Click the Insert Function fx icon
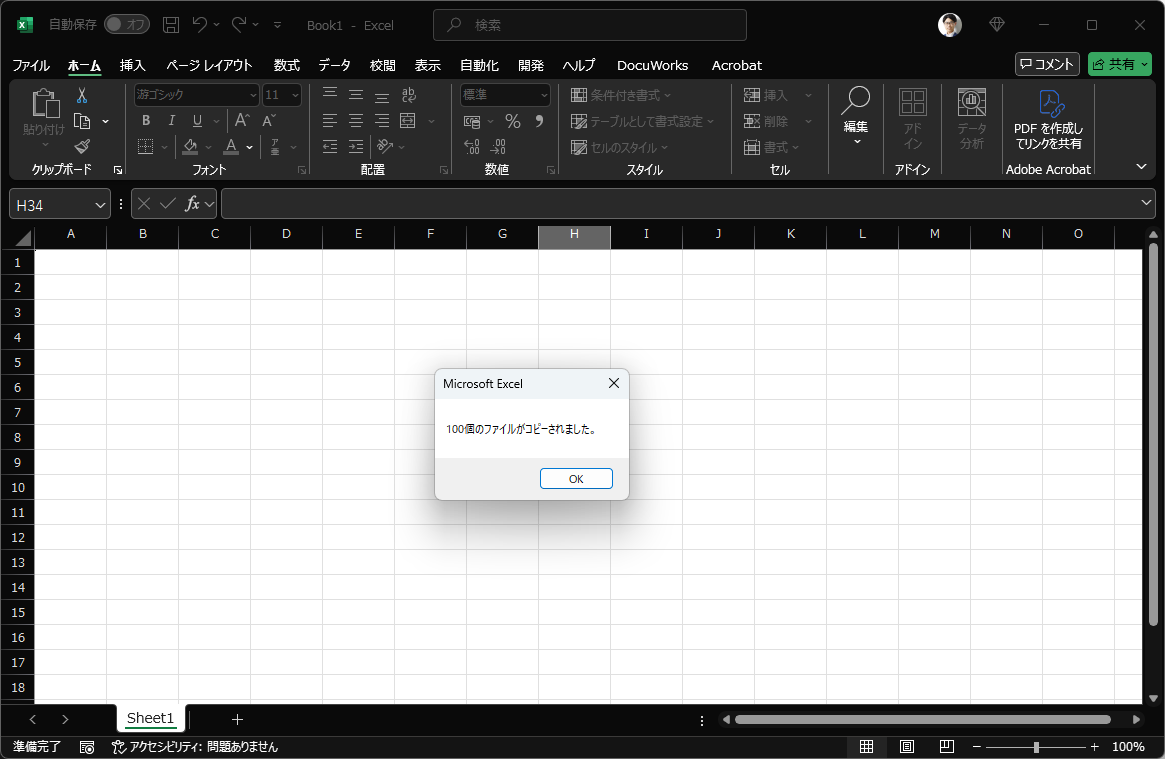1165x759 pixels. [192, 203]
